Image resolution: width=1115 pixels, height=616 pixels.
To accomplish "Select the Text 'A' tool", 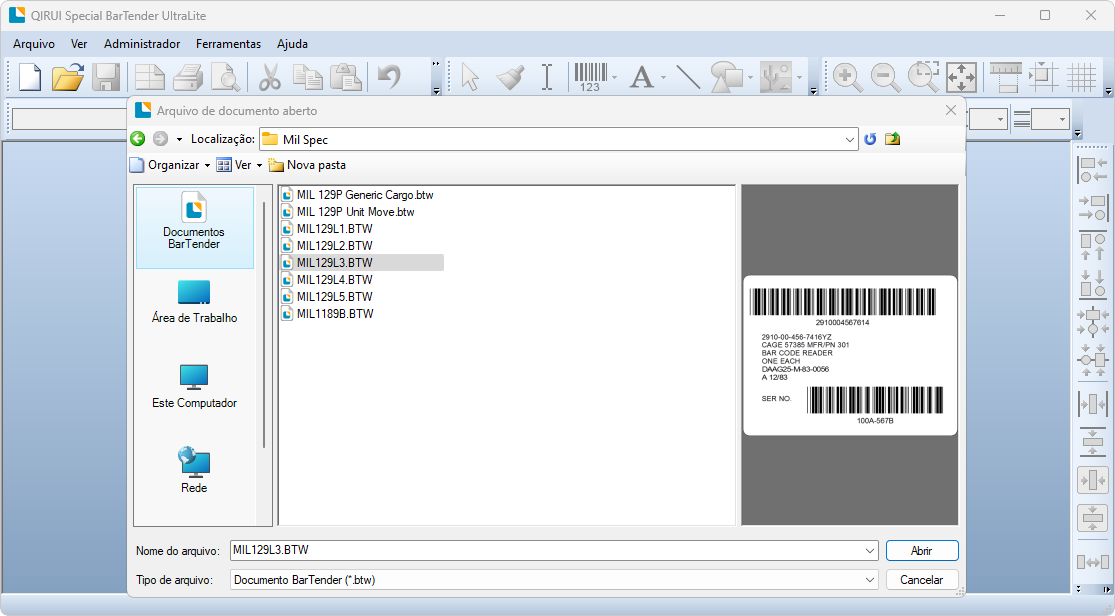I will pos(641,77).
